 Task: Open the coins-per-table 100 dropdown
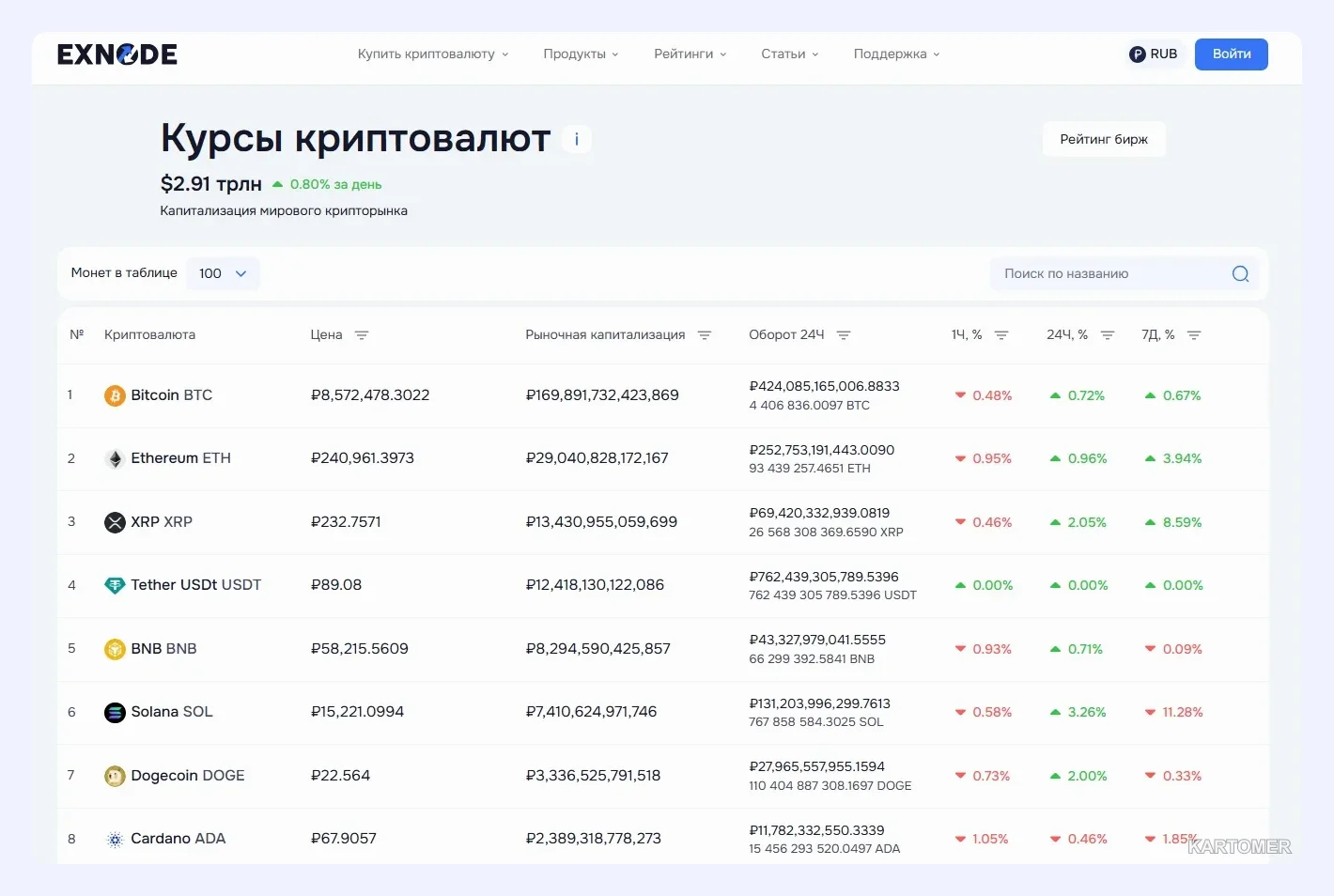[223, 273]
